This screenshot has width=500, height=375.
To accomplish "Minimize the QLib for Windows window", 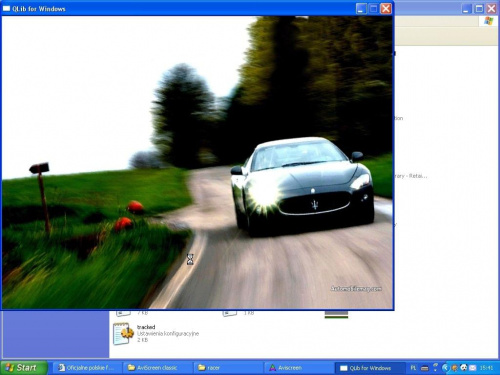I will click(361, 9).
